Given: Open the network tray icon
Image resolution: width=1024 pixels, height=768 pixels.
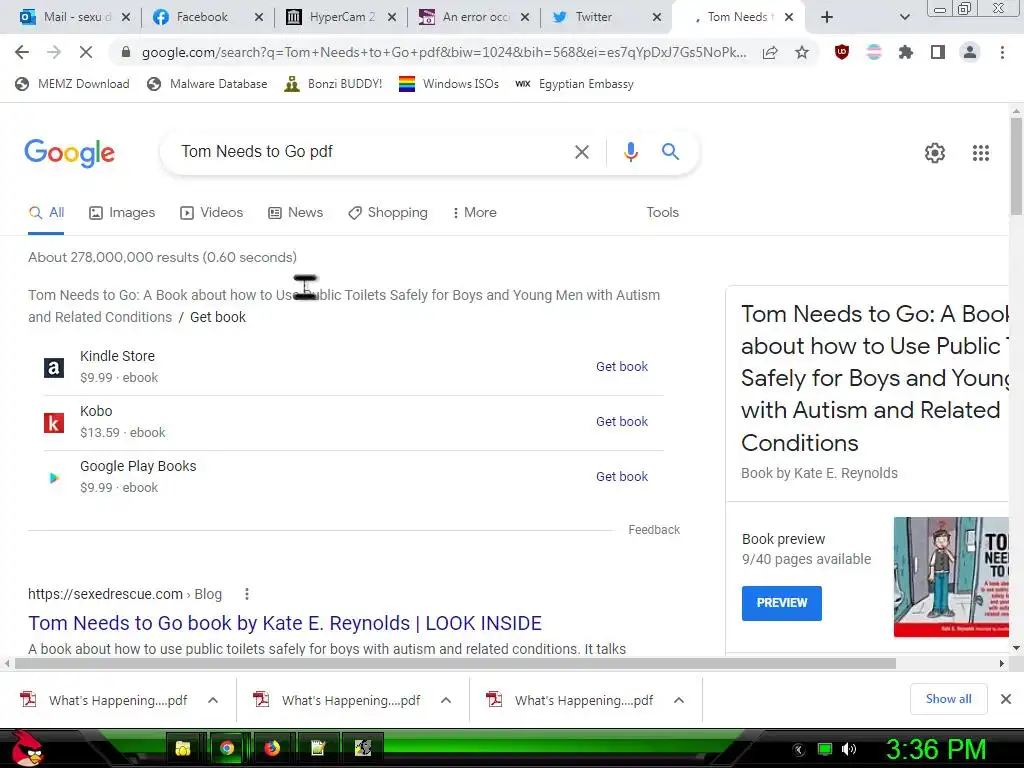Looking at the screenshot, I should pyautogui.click(x=825, y=749).
